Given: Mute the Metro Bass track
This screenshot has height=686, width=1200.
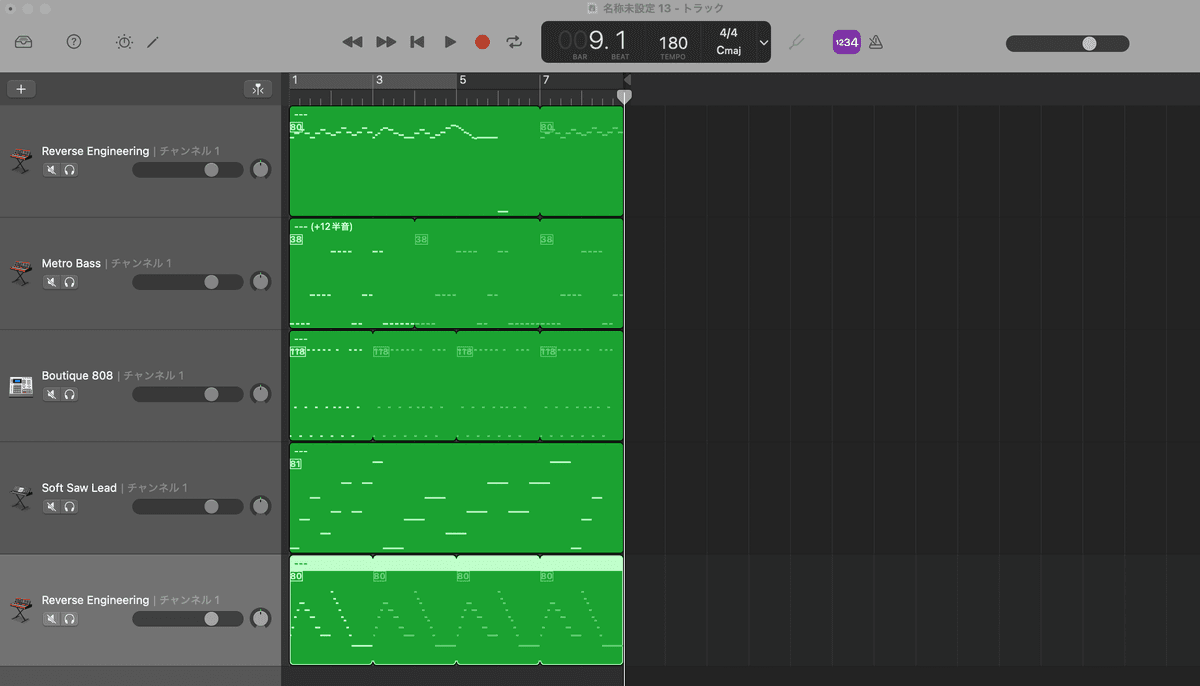Looking at the screenshot, I should 51,282.
